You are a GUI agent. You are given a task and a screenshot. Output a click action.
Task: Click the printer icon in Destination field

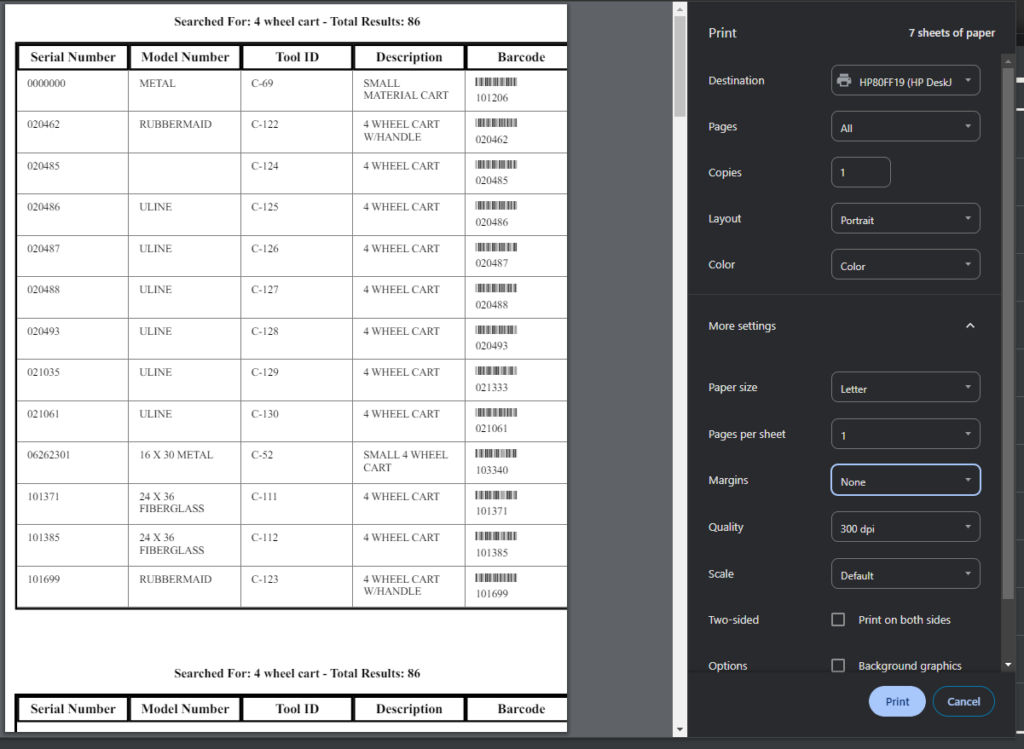(844, 81)
